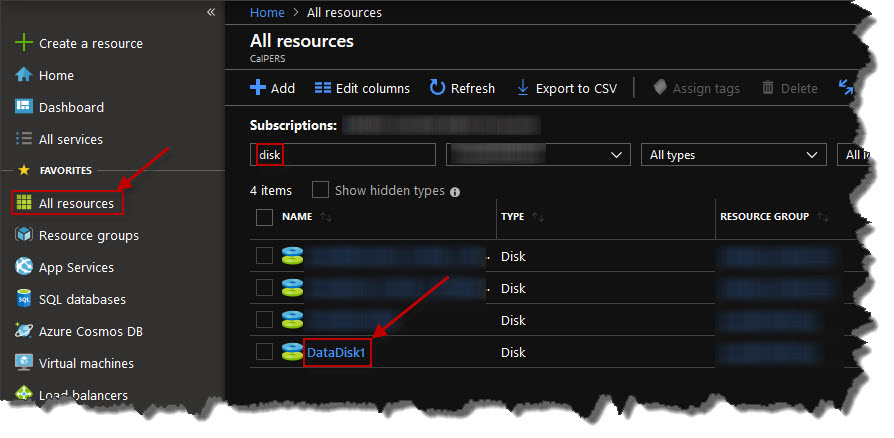Tick the select-all checkbox in table header
894x438 pixels.
tap(265, 217)
